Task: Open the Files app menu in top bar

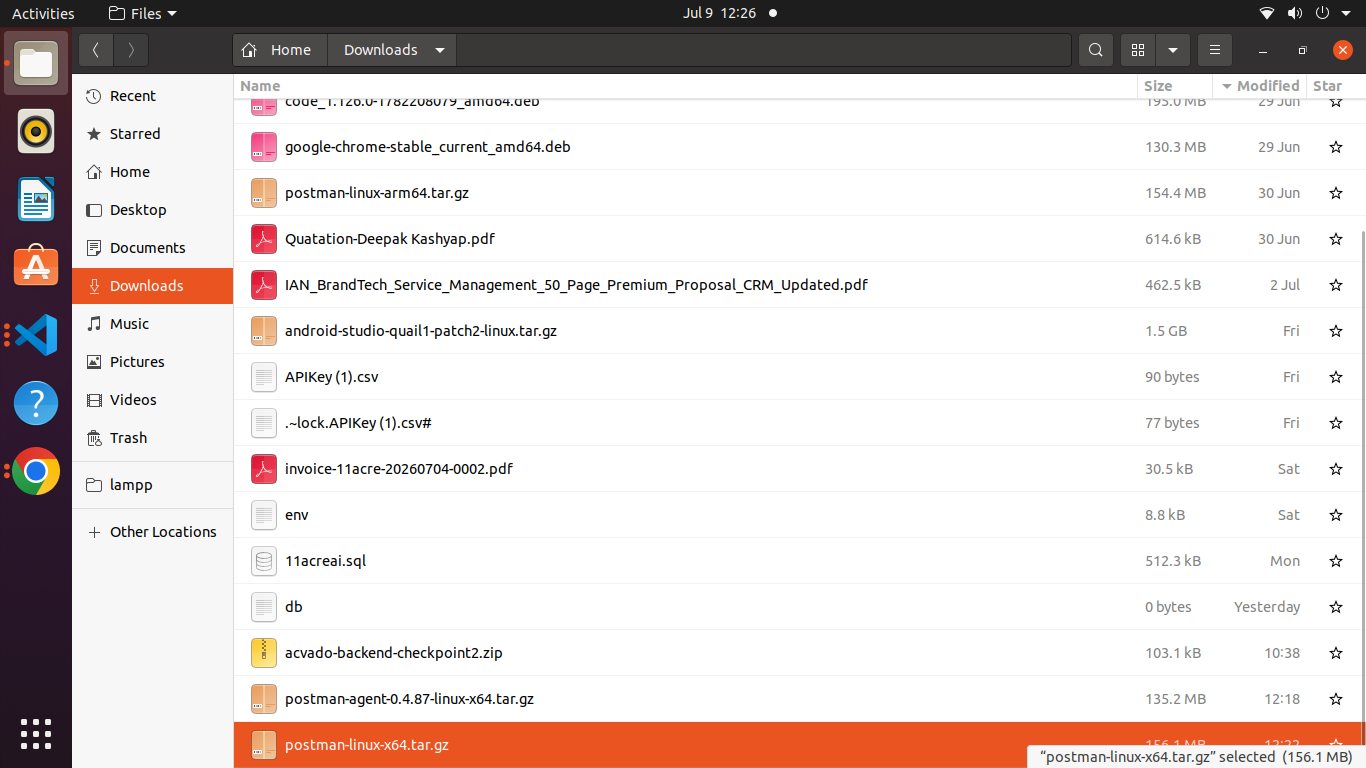Action: [x=142, y=13]
